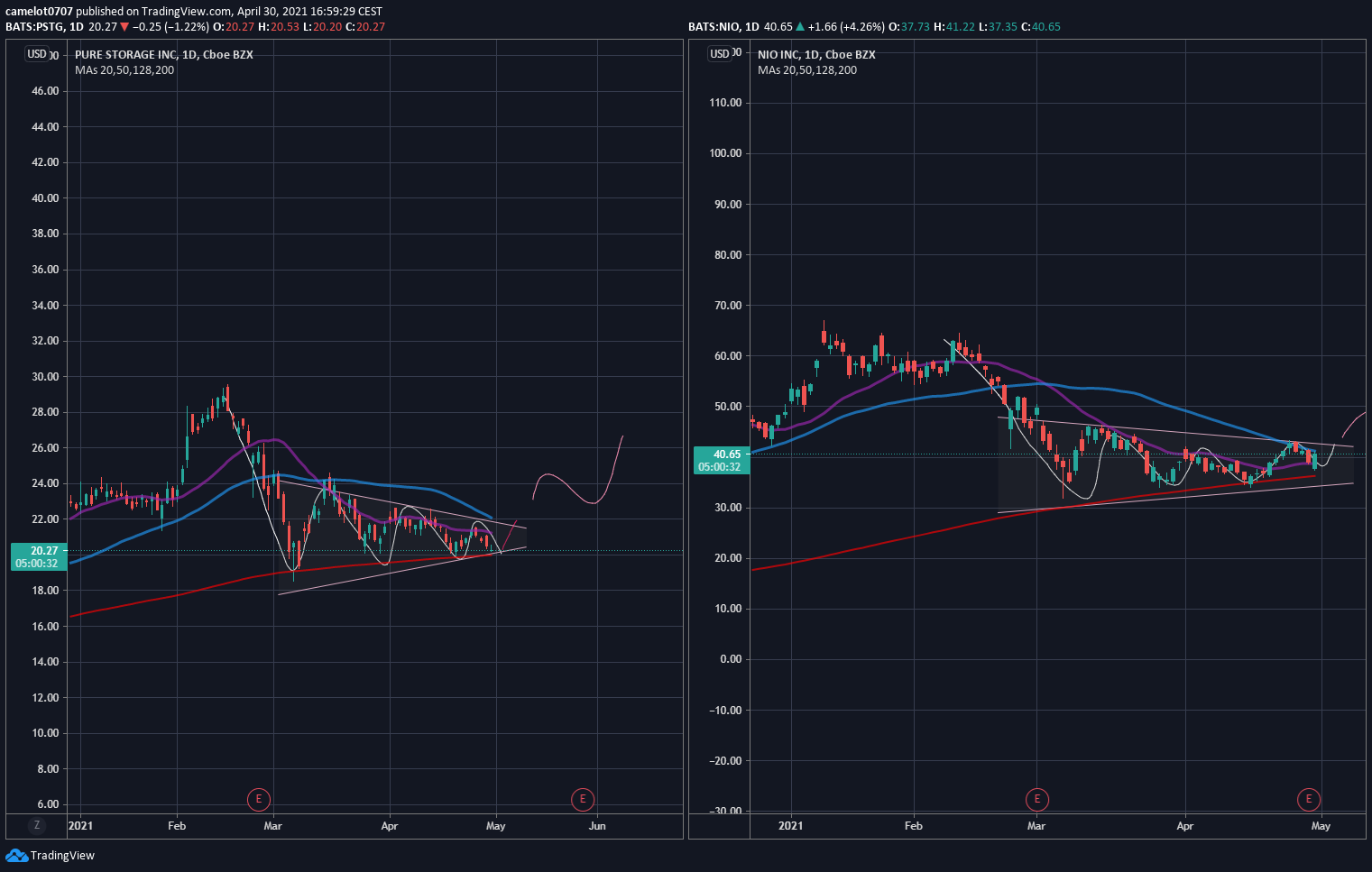Click the 18.00 price level on the PSTG axis
Screen dimensions: 1372x872
[45, 591]
